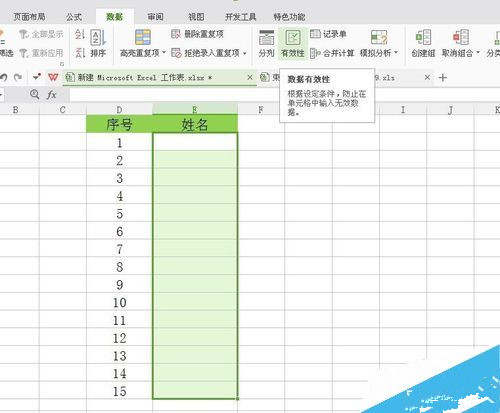The image size is (500, 413).
Task: Click the 姓名 header cell
Action: pos(195,124)
